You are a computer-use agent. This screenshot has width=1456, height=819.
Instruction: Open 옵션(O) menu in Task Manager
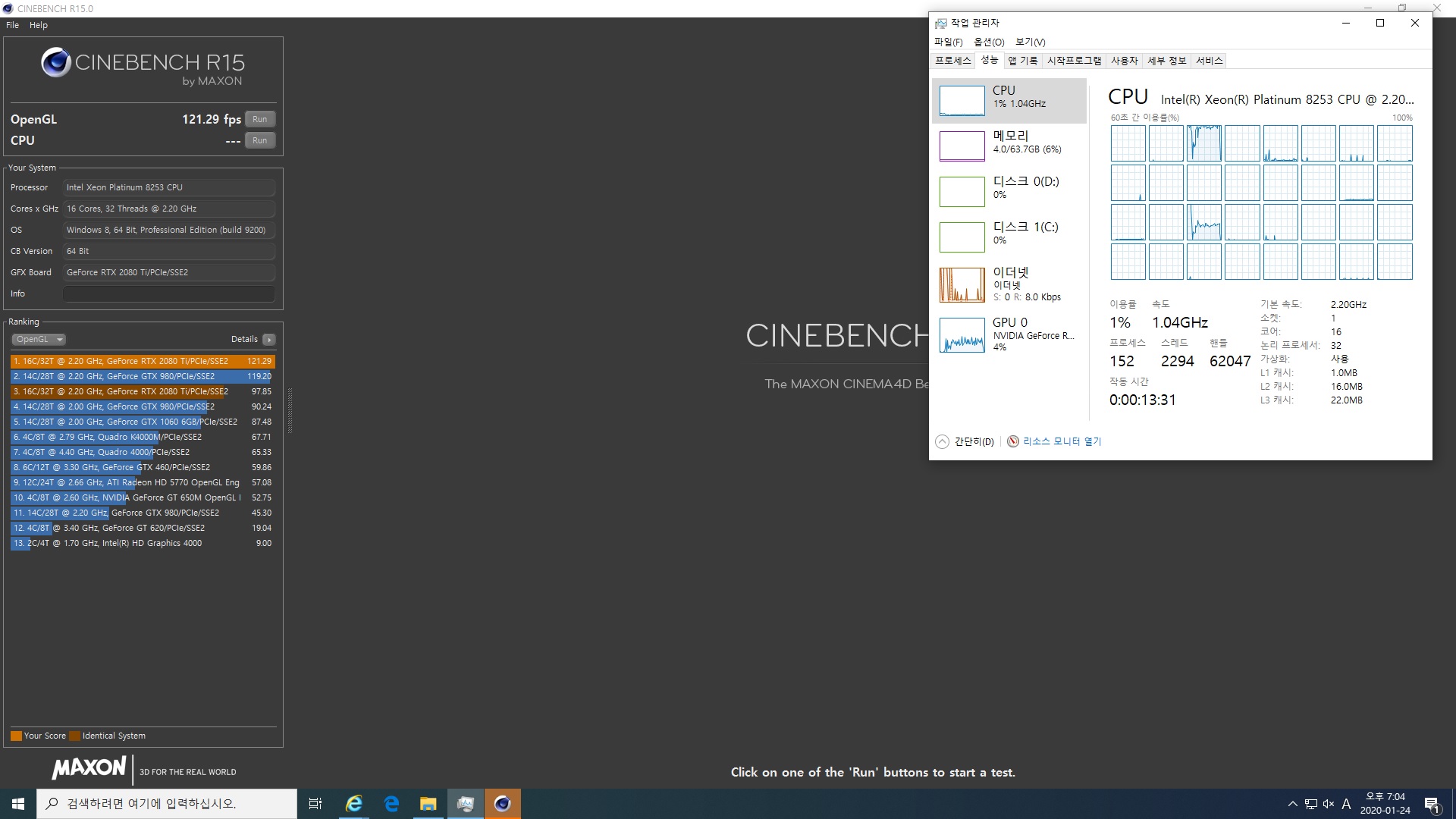tap(989, 42)
